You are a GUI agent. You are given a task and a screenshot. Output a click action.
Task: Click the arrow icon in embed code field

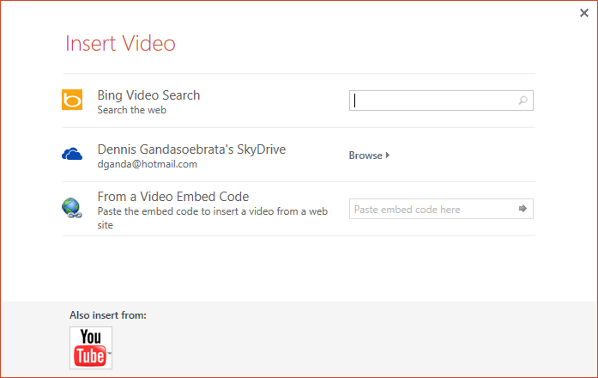click(523, 208)
